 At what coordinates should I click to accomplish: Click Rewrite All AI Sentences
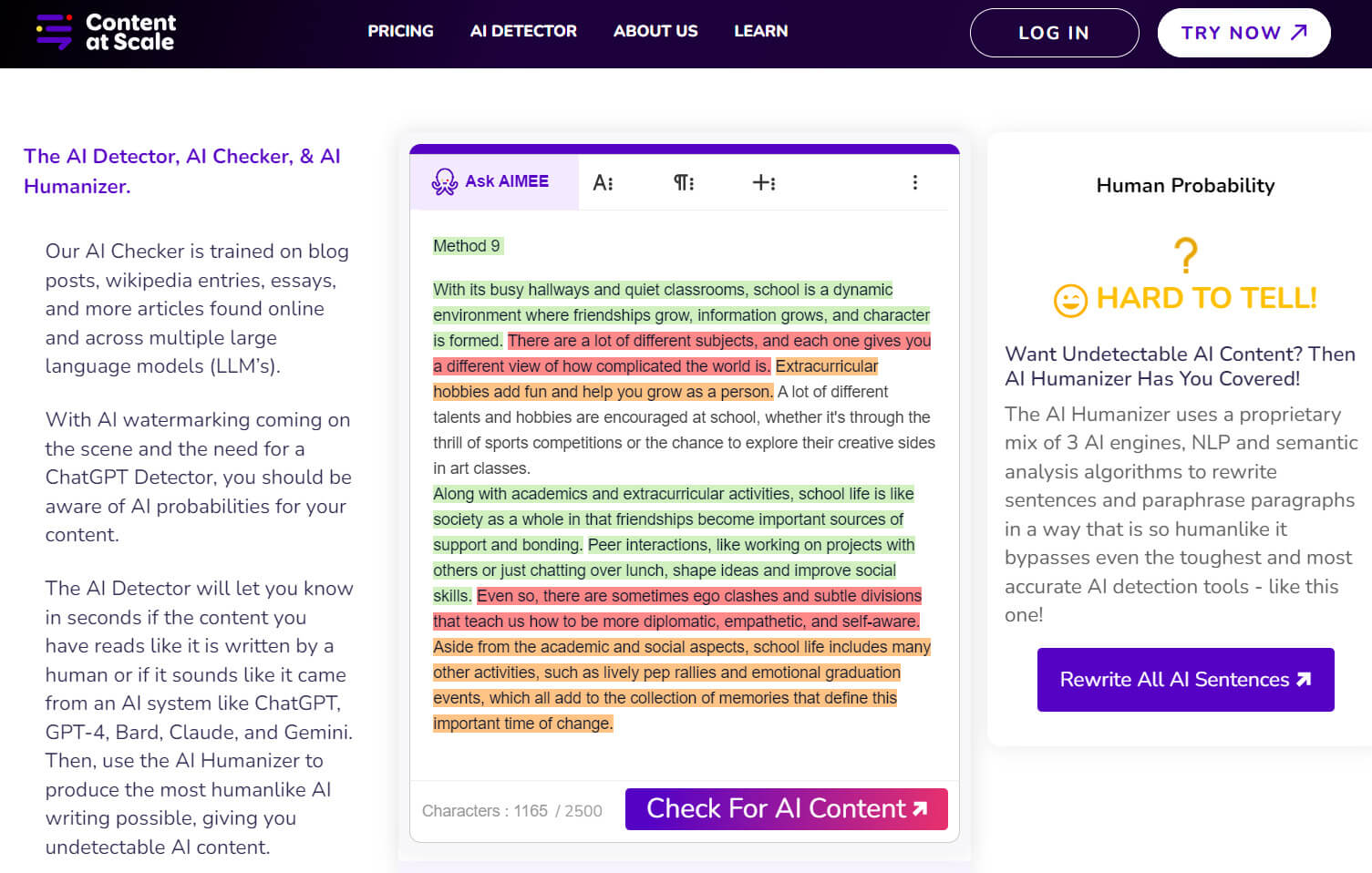click(x=1184, y=679)
